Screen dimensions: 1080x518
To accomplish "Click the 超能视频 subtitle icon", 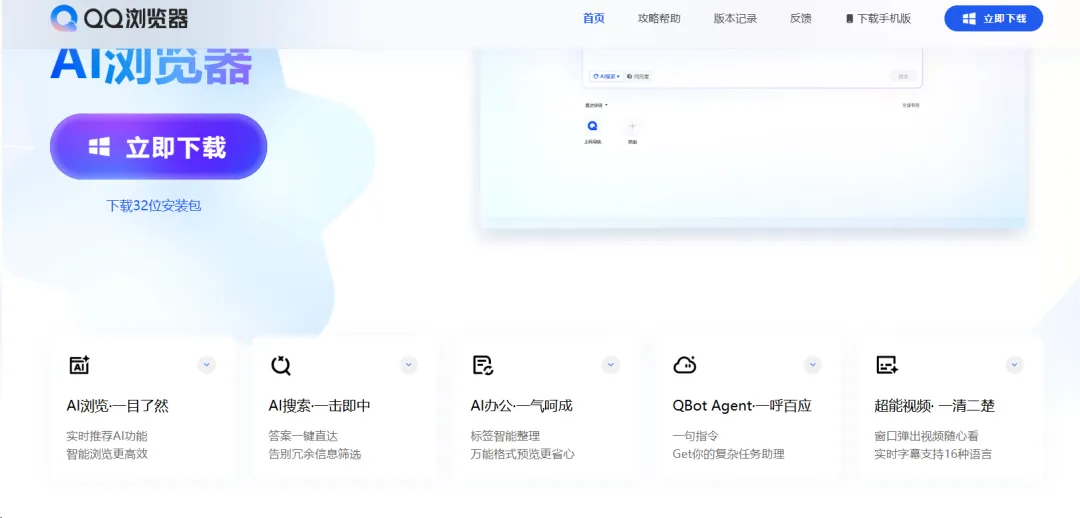I will coord(886,365).
